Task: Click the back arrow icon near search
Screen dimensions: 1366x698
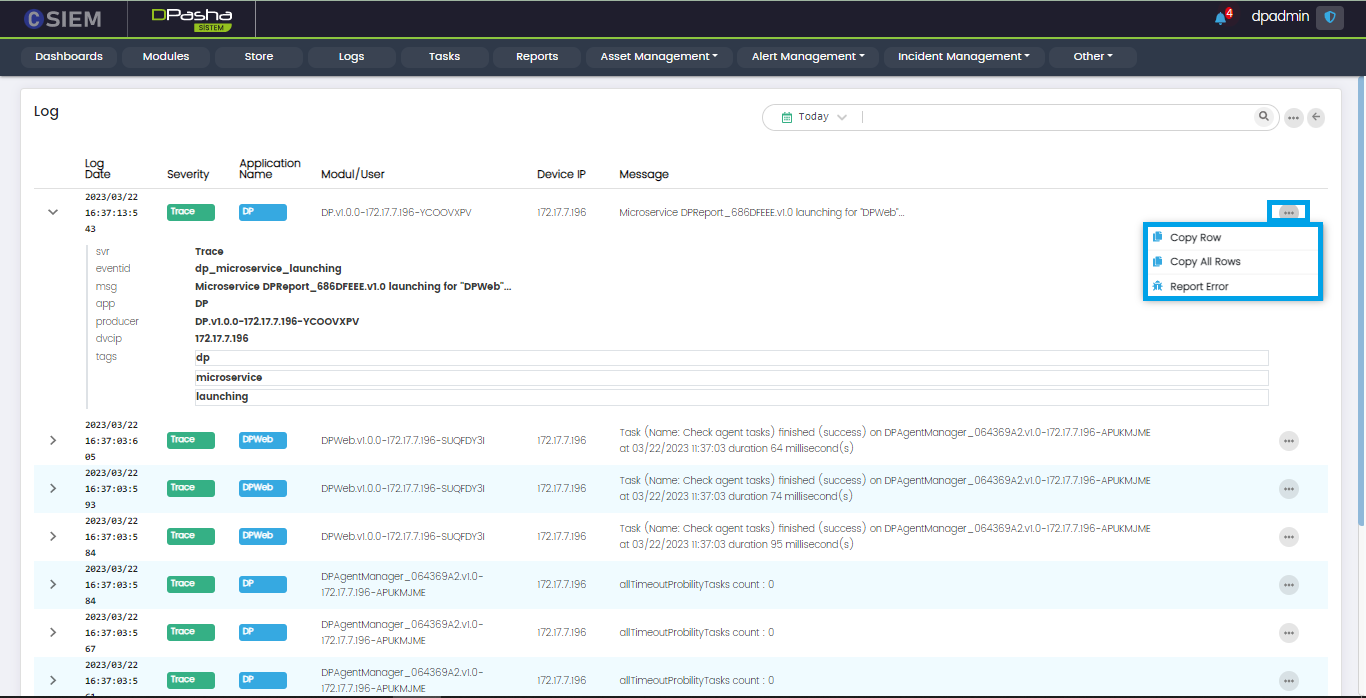Action: click(x=1316, y=118)
